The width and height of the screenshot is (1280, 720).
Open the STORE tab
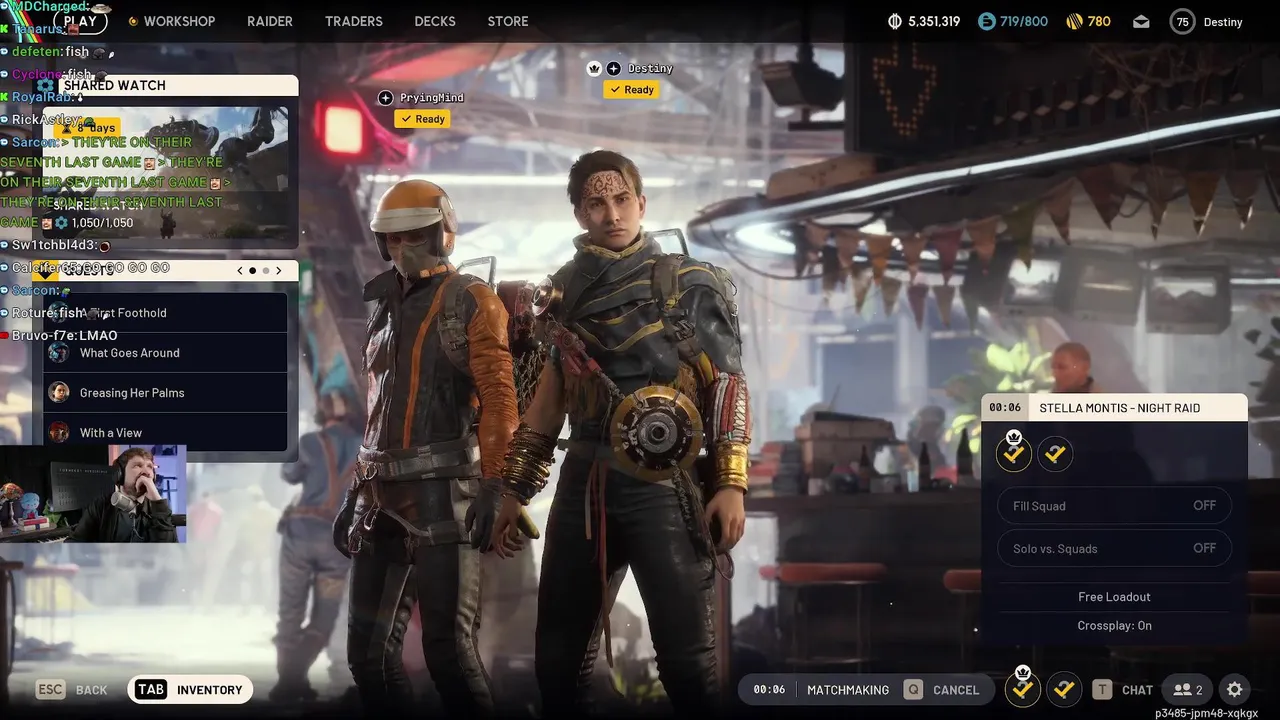[x=508, y=21]
